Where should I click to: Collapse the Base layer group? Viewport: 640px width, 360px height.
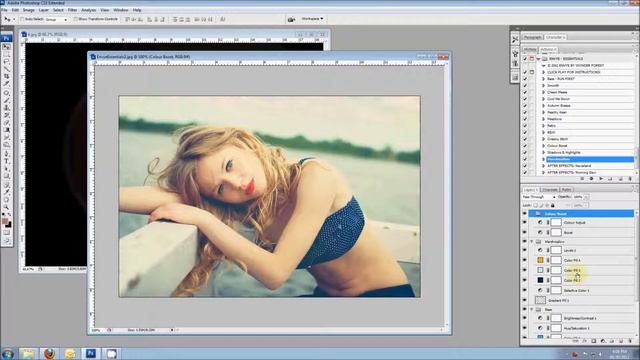[x=531, y=310]
